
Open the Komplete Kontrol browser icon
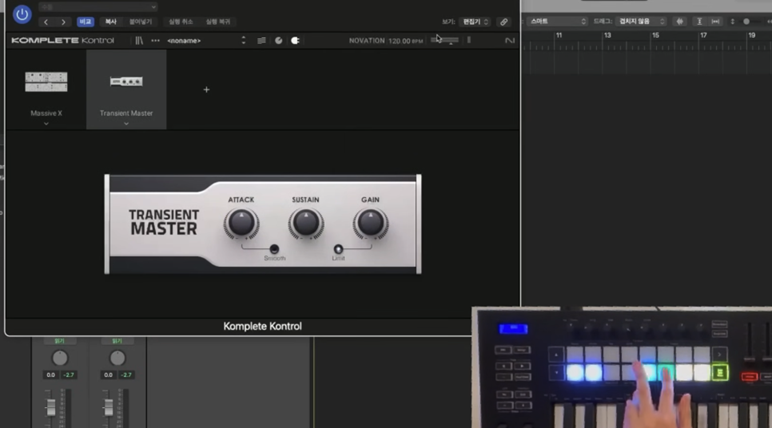tap(140, 41)
